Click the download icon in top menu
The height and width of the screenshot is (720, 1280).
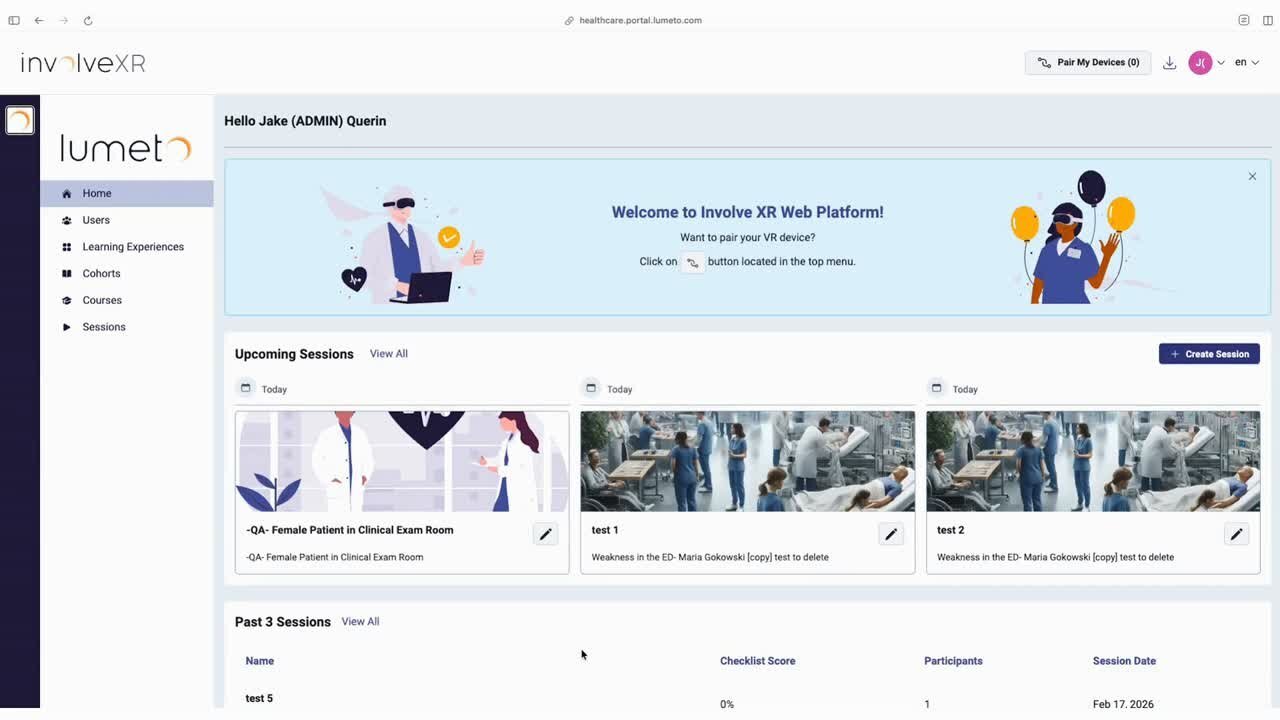[1169, 63]
